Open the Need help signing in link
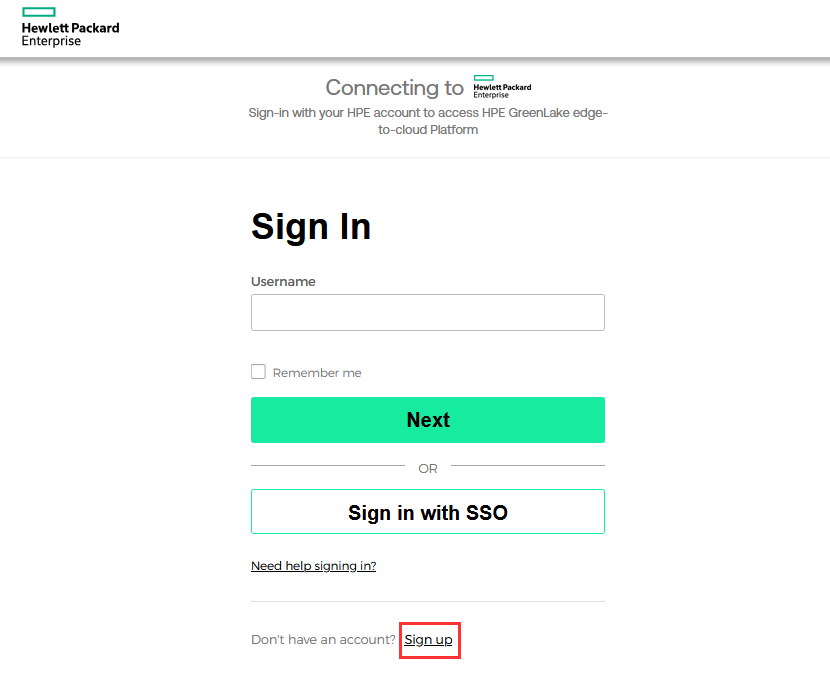 313,566
